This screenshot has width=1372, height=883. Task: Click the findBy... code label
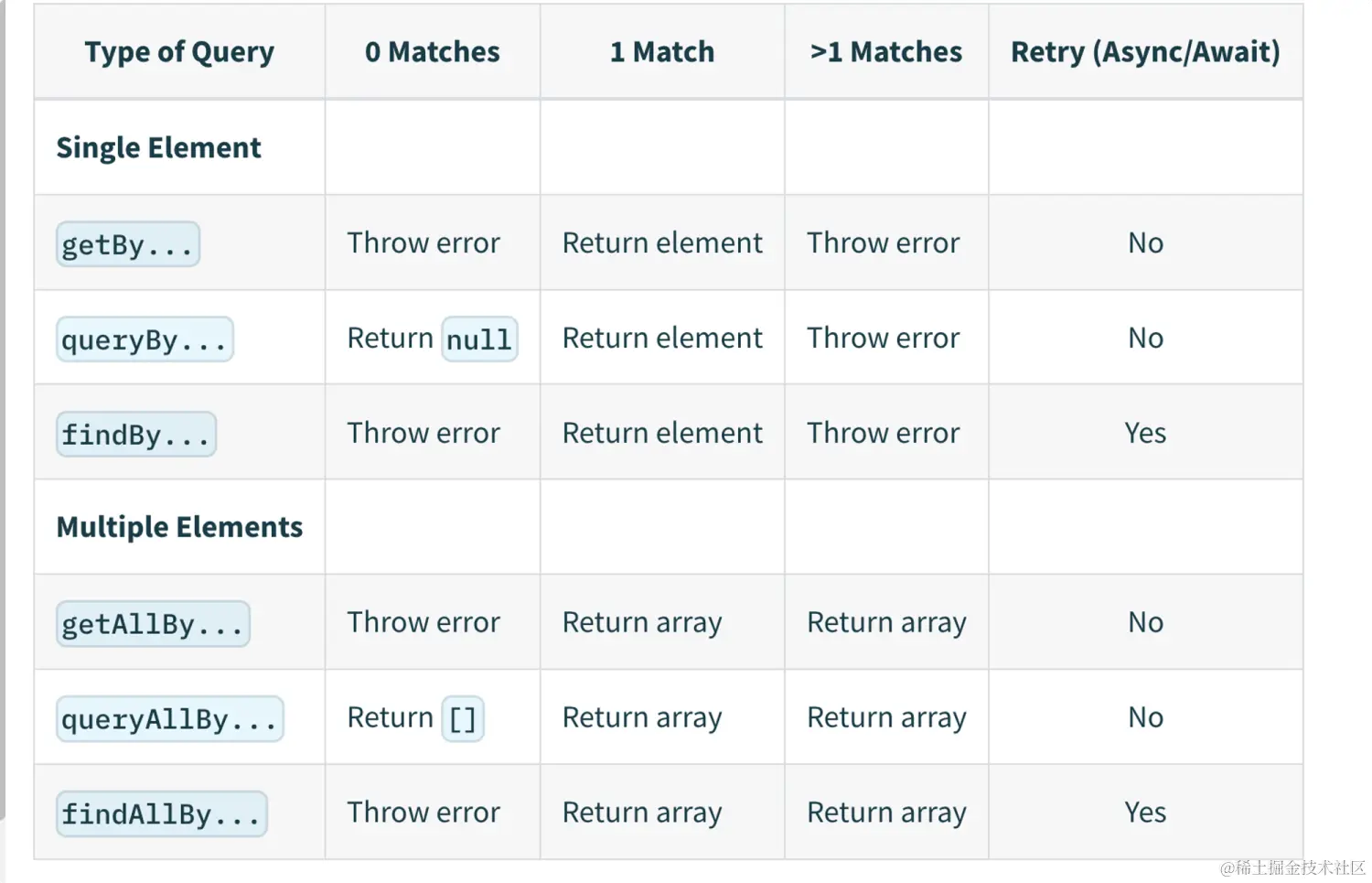(136, 435)
